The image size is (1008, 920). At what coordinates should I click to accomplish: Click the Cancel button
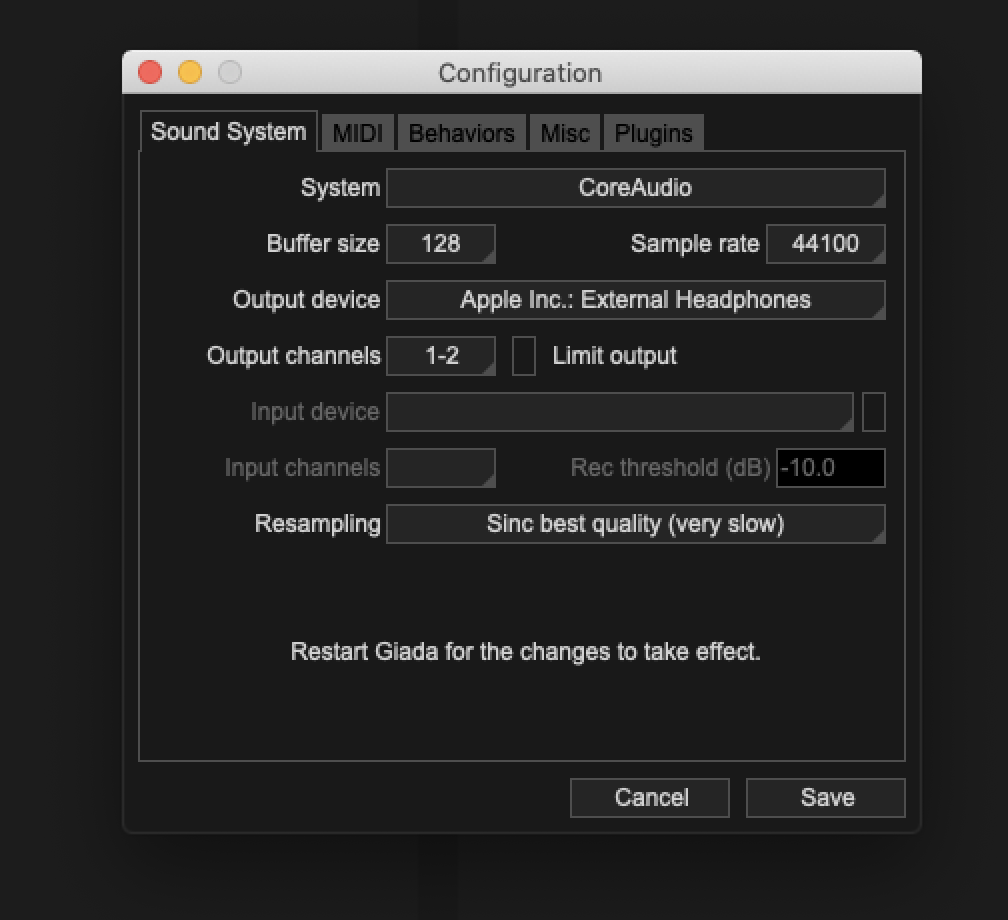(649, 797)
